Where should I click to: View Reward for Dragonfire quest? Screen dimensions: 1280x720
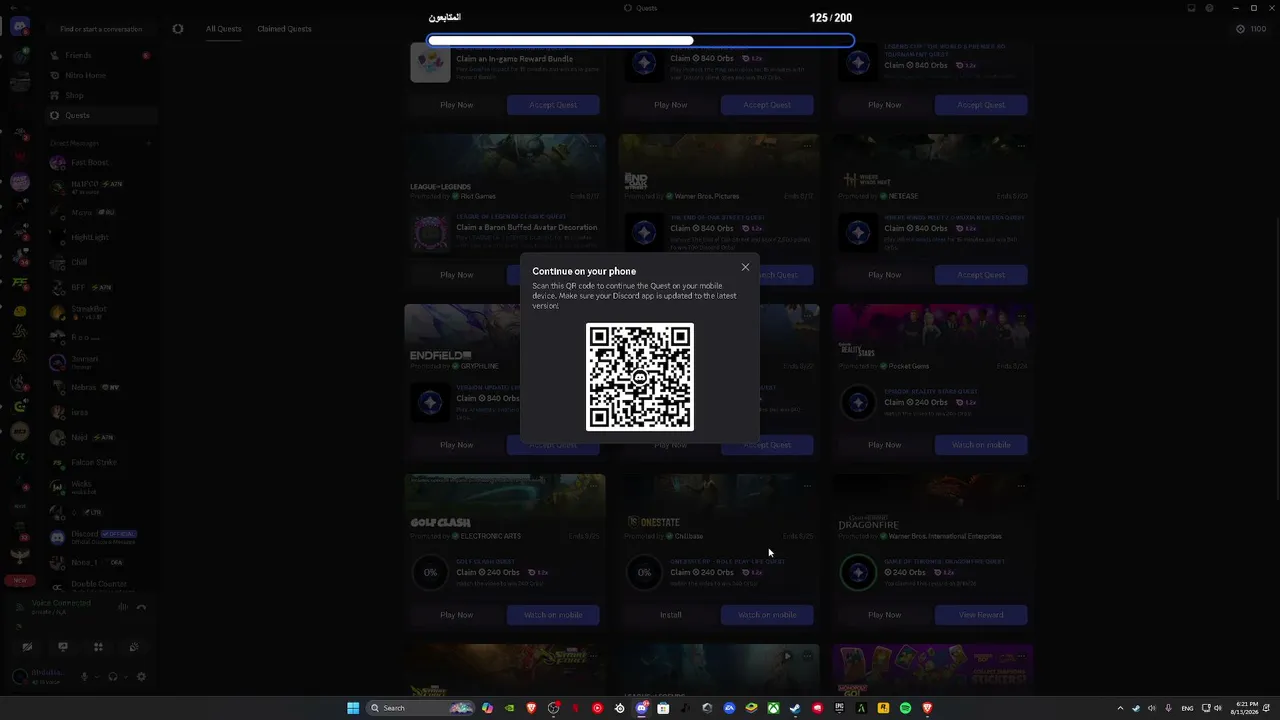[981, 615]
